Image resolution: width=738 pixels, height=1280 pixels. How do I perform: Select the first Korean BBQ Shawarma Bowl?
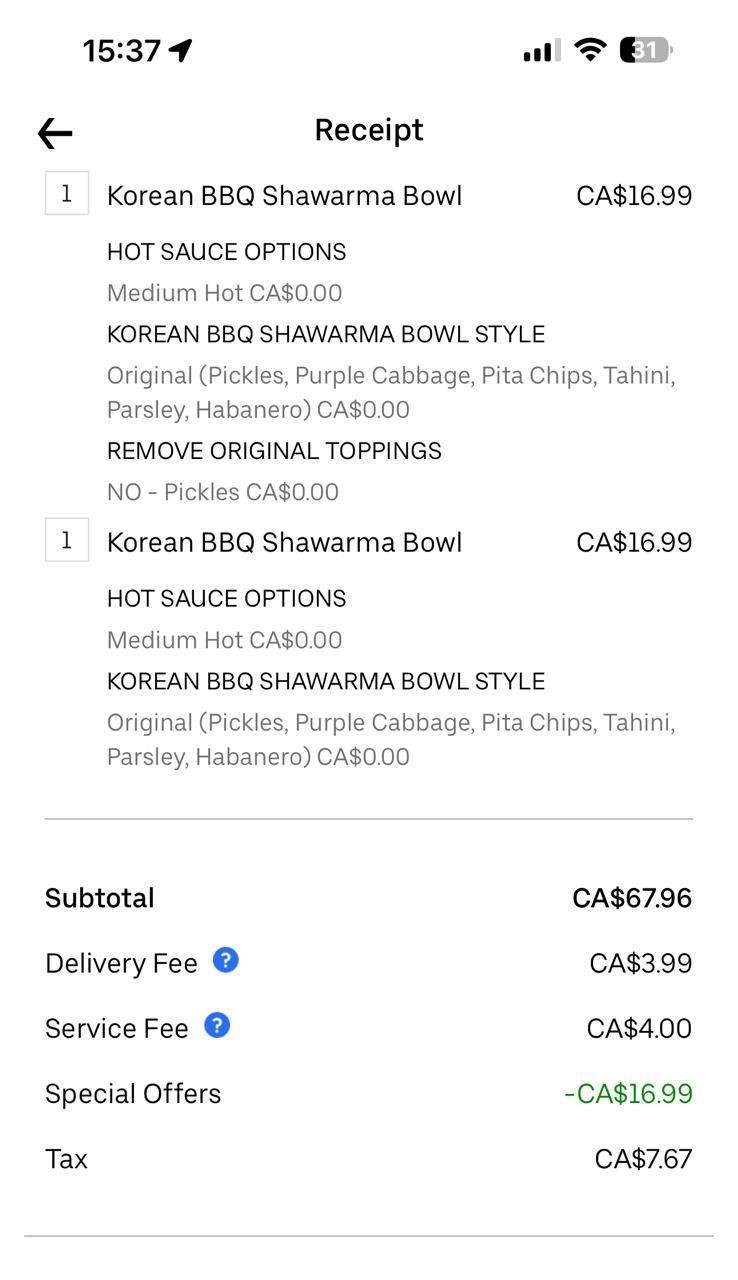[284, 195]
